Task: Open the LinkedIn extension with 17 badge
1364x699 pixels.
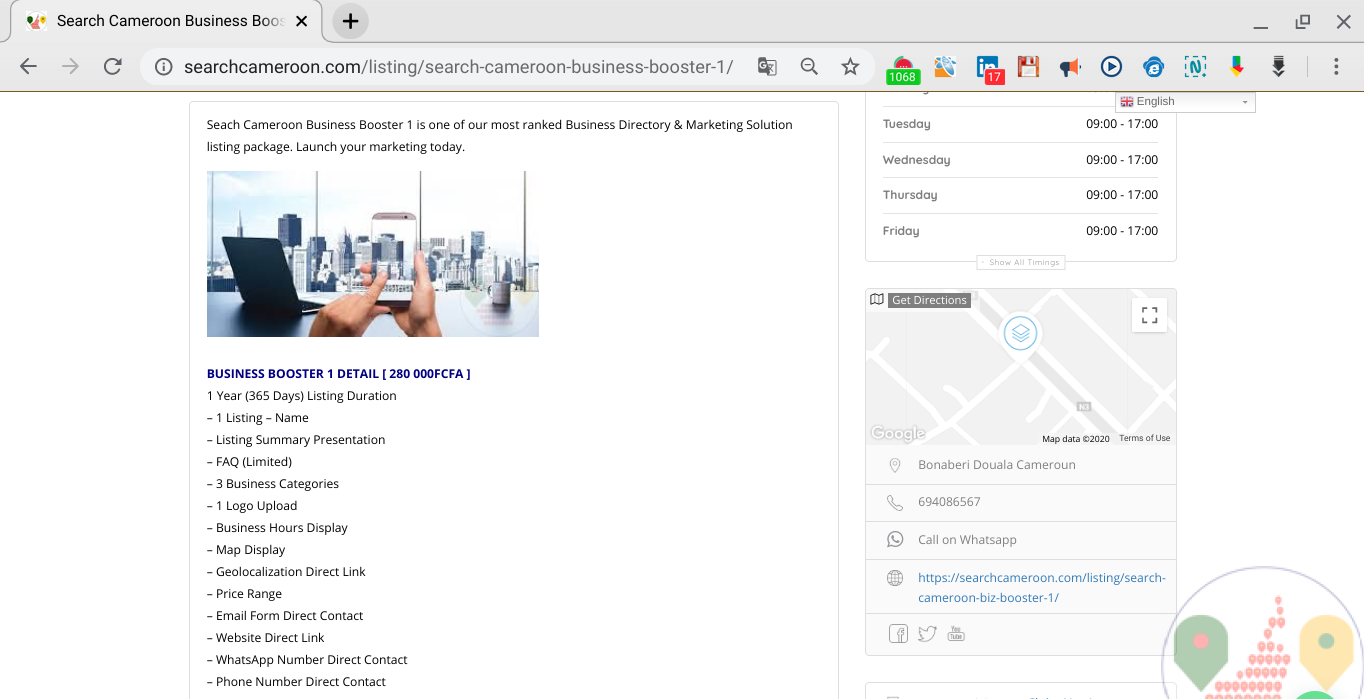Action: coord(989,69)
